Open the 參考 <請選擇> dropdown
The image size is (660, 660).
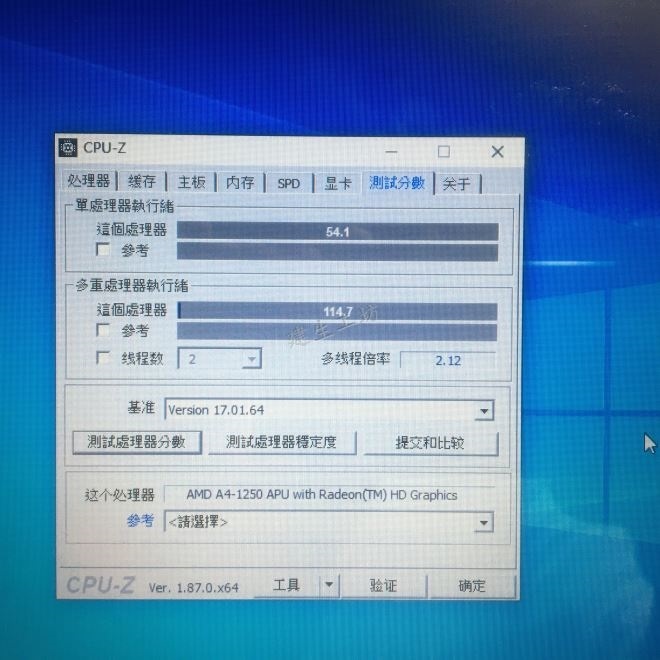[329, 522]
